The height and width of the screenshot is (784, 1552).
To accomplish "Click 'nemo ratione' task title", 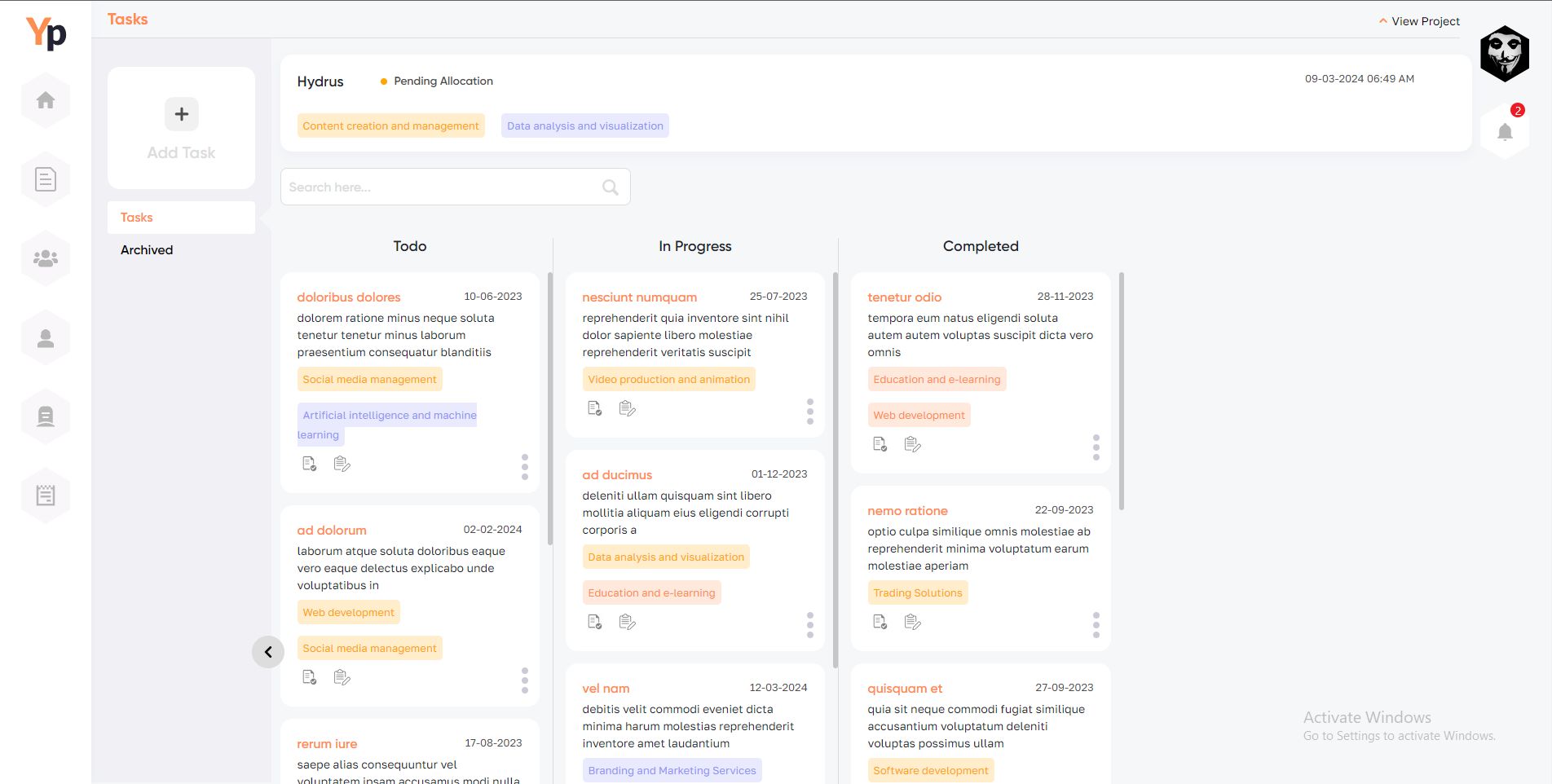I will coord(907,511).
